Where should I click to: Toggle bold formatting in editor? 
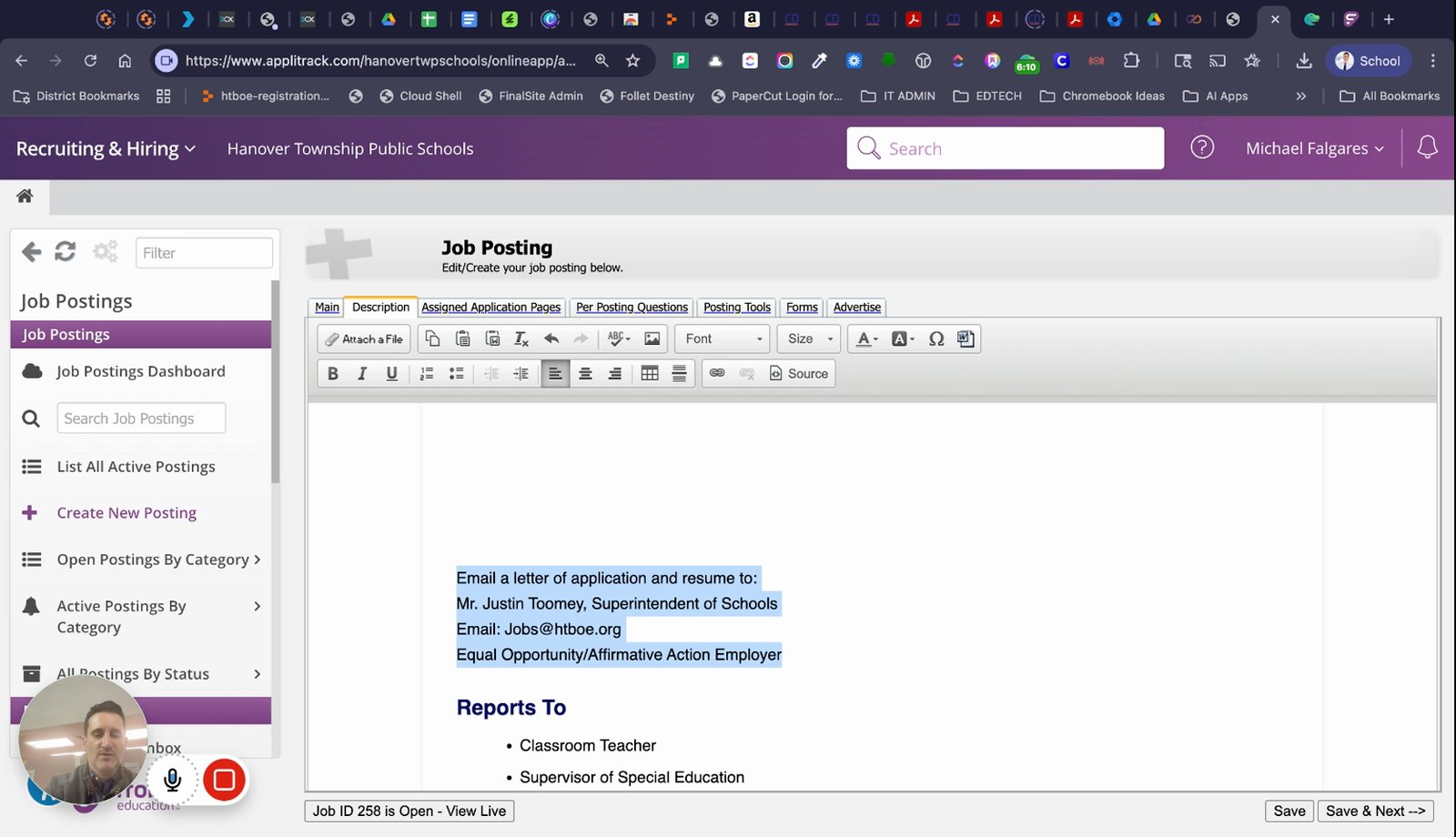[x=333, y=373]
